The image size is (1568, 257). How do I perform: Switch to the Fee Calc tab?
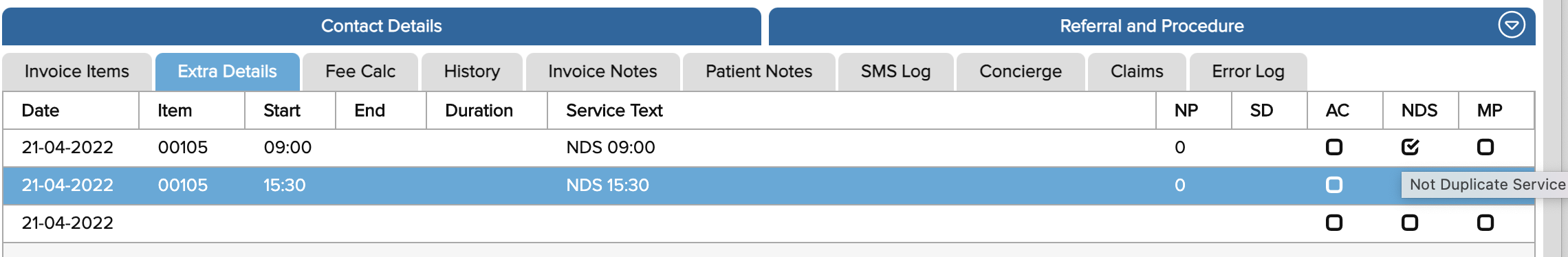pos(360,71)
